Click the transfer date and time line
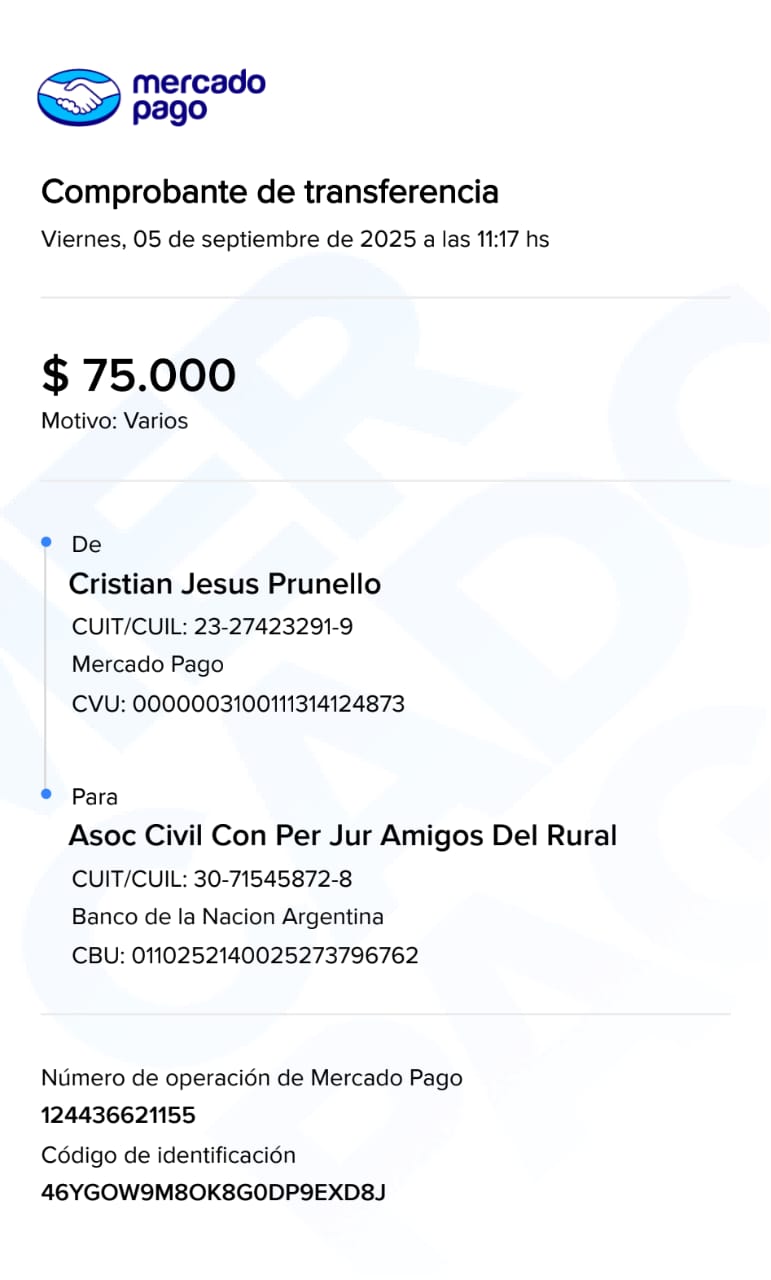 295,240
